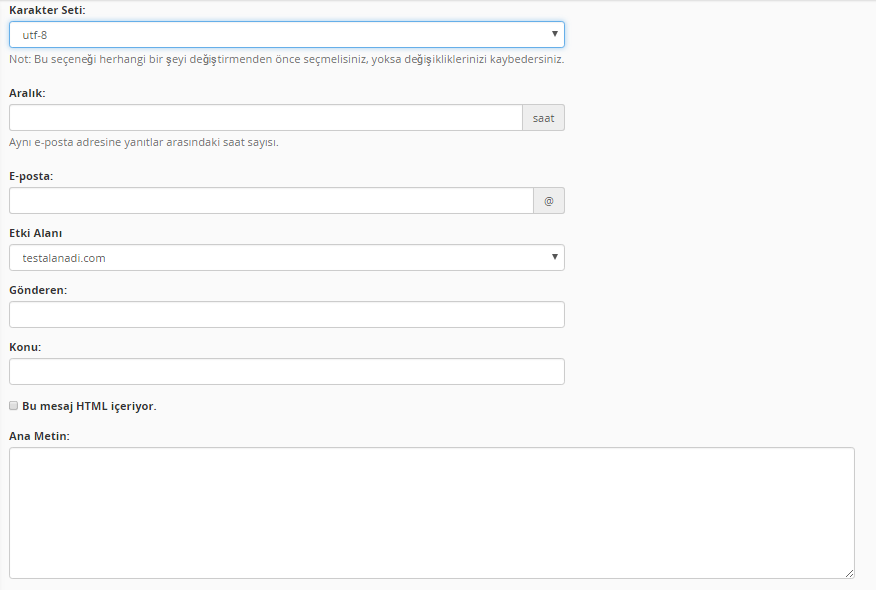Click the "saat" unit addon
876x590 pixels.
click(x=543, y=118)
